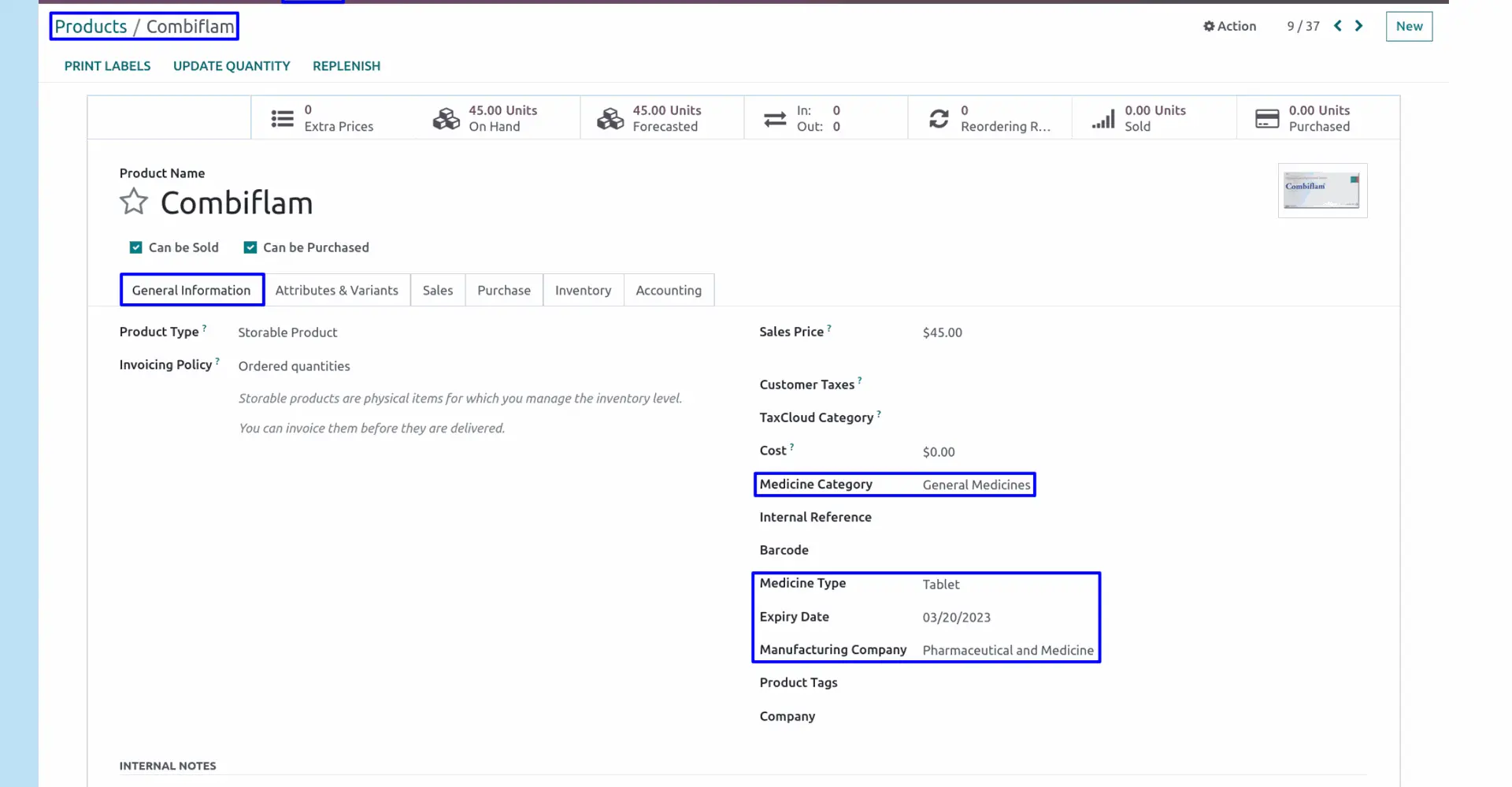Open the 0 Reordering Rules stat
The width and height of the screenshot is (1512, 787).
[x=990, y=118]
